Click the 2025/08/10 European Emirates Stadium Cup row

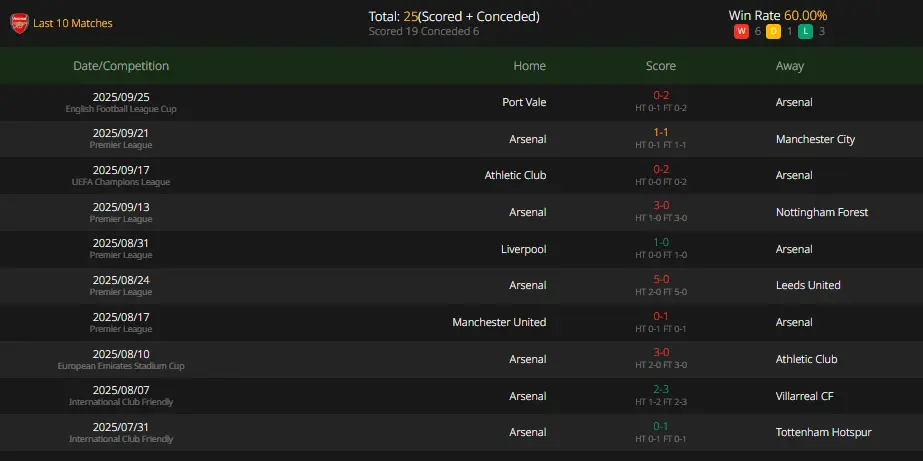coord(462,359)
